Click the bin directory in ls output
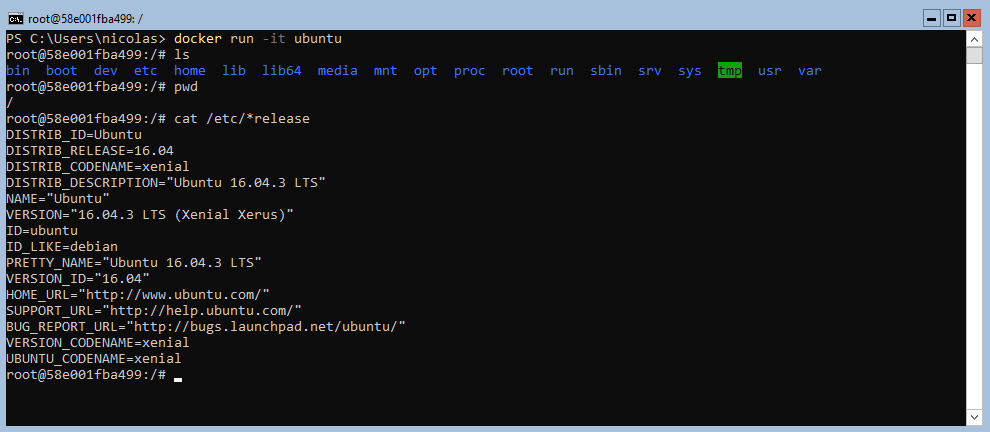Screen dimensions: 990x432 (x=18, y=71)
